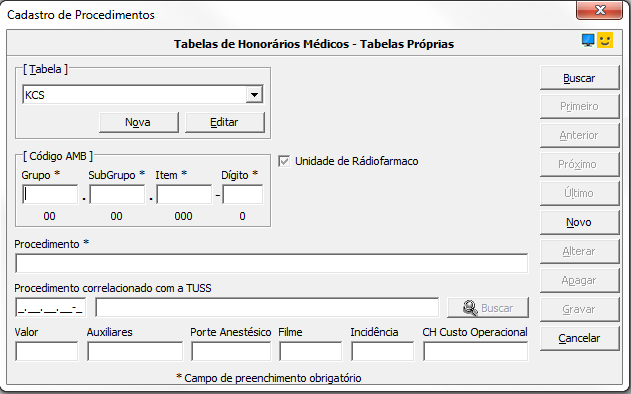
Task: Focus the Dígito code field
Action: coord(243,194)
